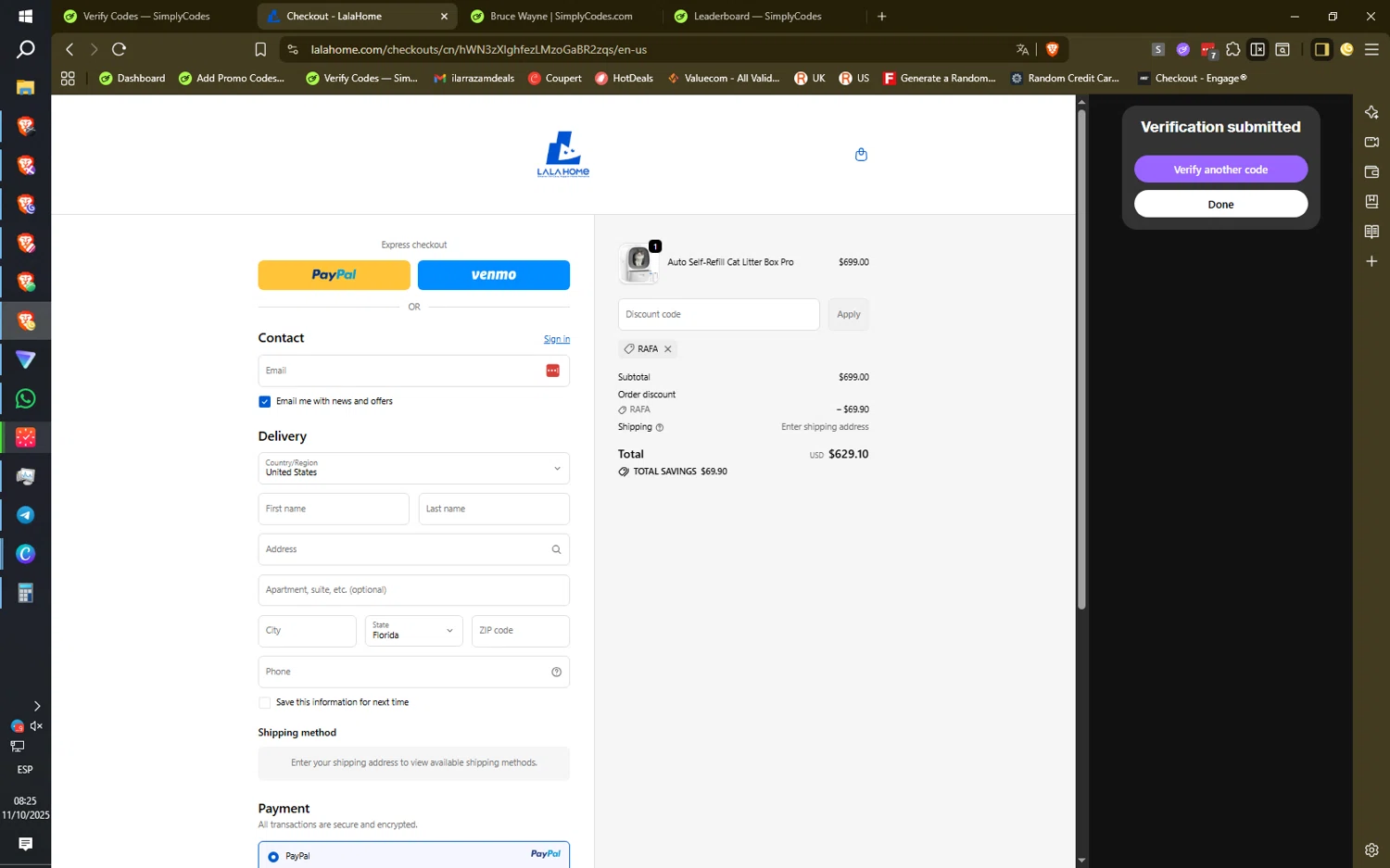This screenshot has height=868, width=1390.
Task: Open the browser extensions puzzle icon
Action: click(x=1232, y=49)
